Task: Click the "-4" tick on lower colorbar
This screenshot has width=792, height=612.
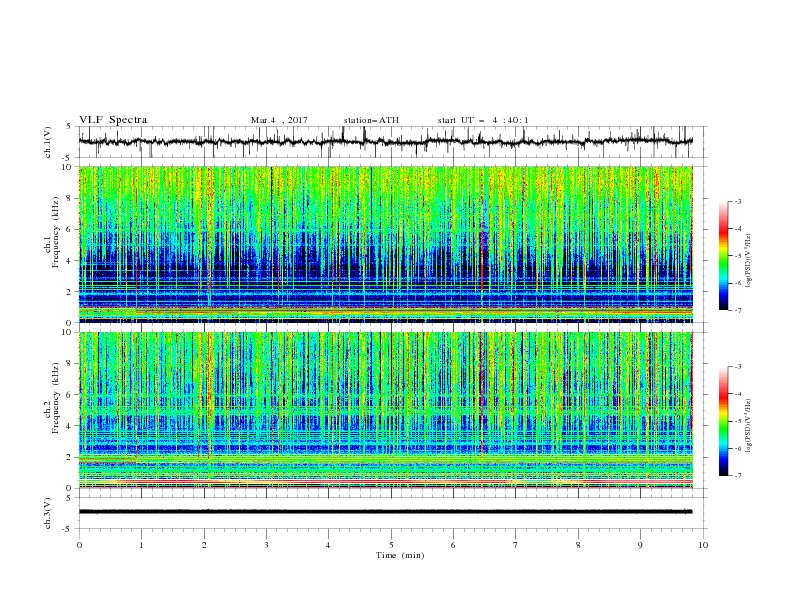Action: pos(738,394)
